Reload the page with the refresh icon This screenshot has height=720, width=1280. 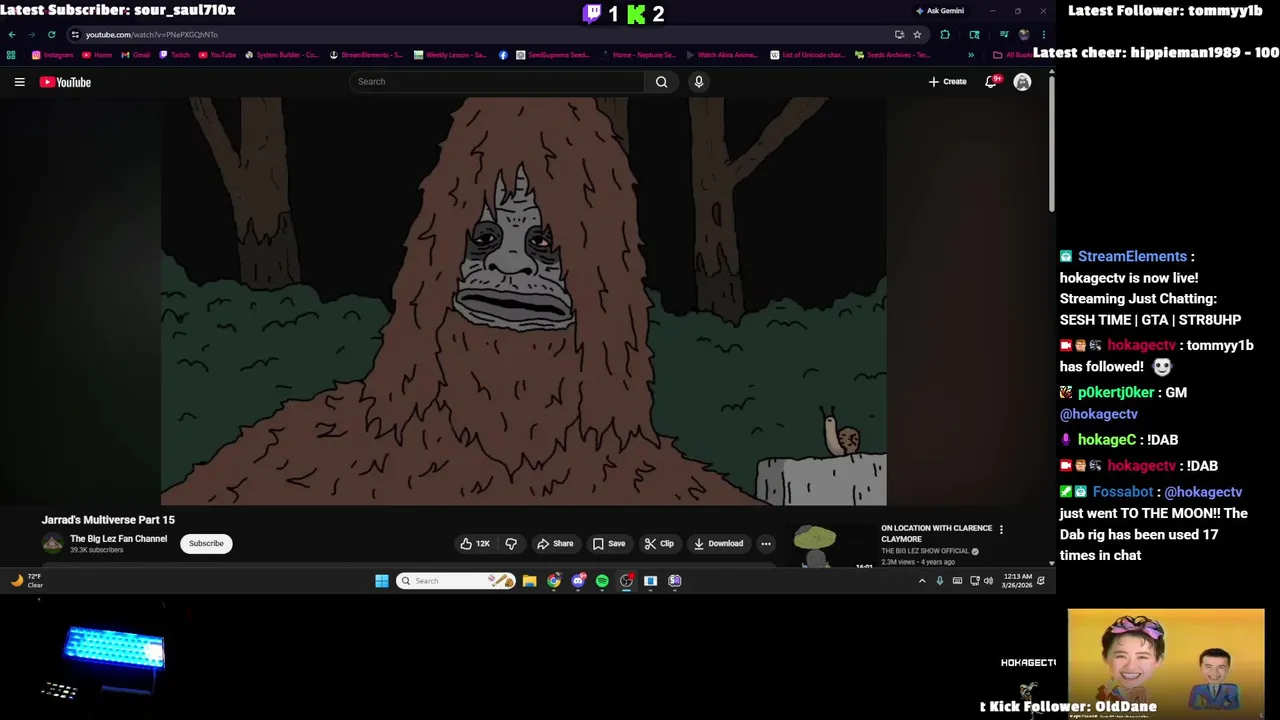click(51, 34)
